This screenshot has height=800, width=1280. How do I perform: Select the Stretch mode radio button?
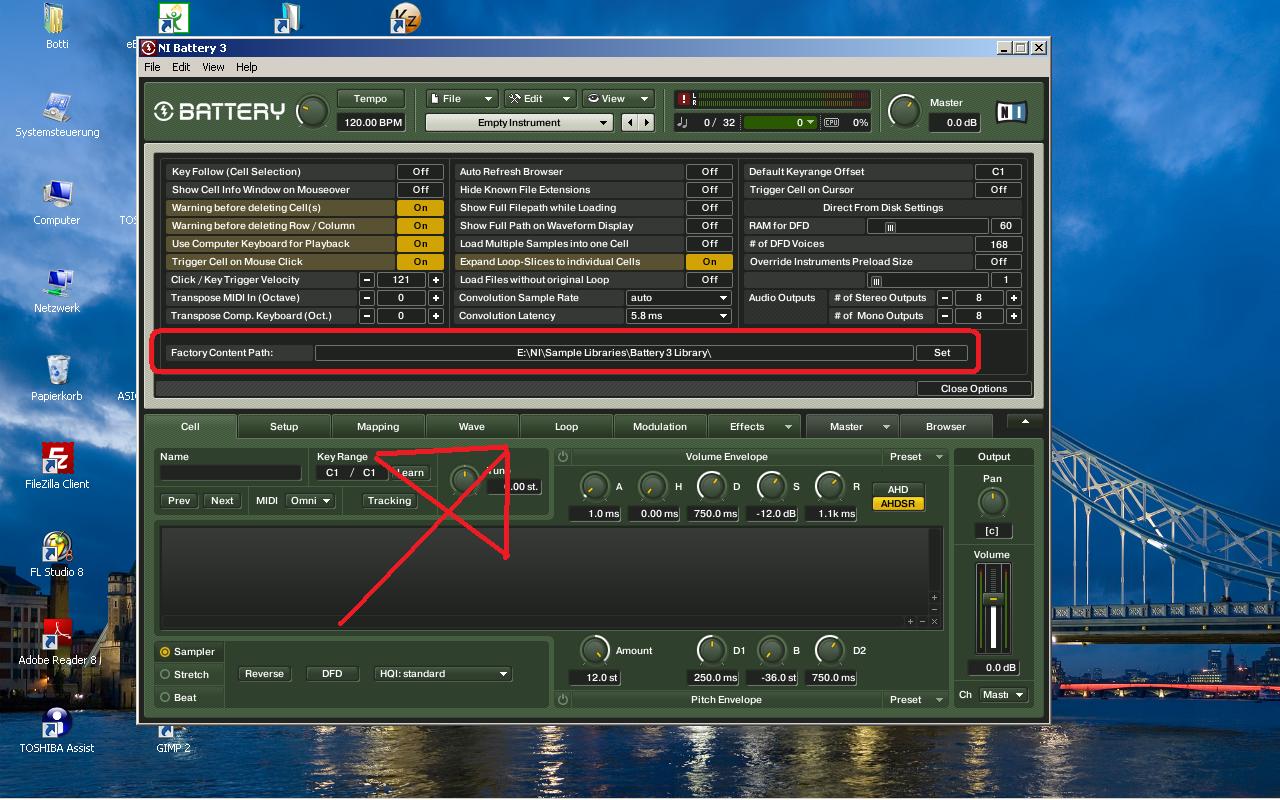(x=165, y=675)
